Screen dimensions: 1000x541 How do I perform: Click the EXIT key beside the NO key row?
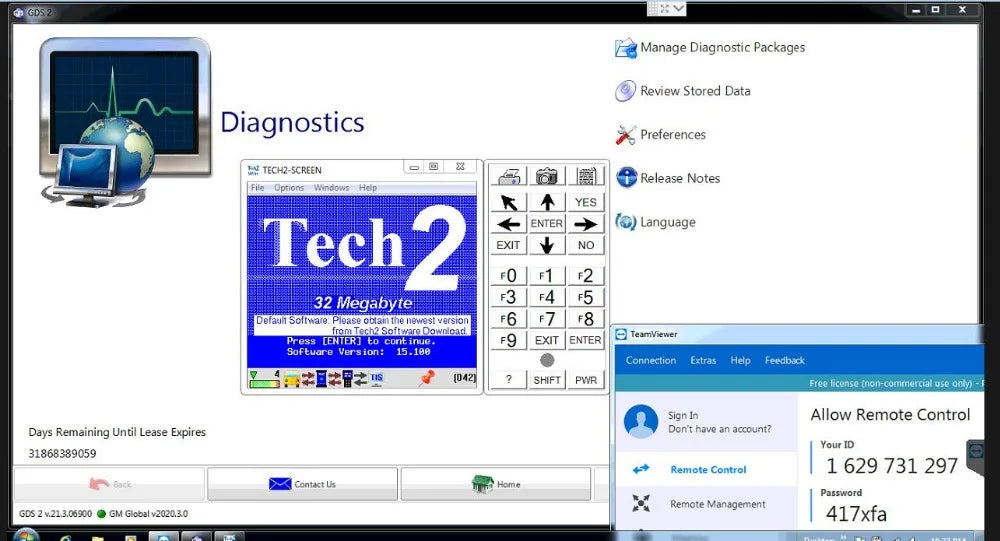pos(508,246)
